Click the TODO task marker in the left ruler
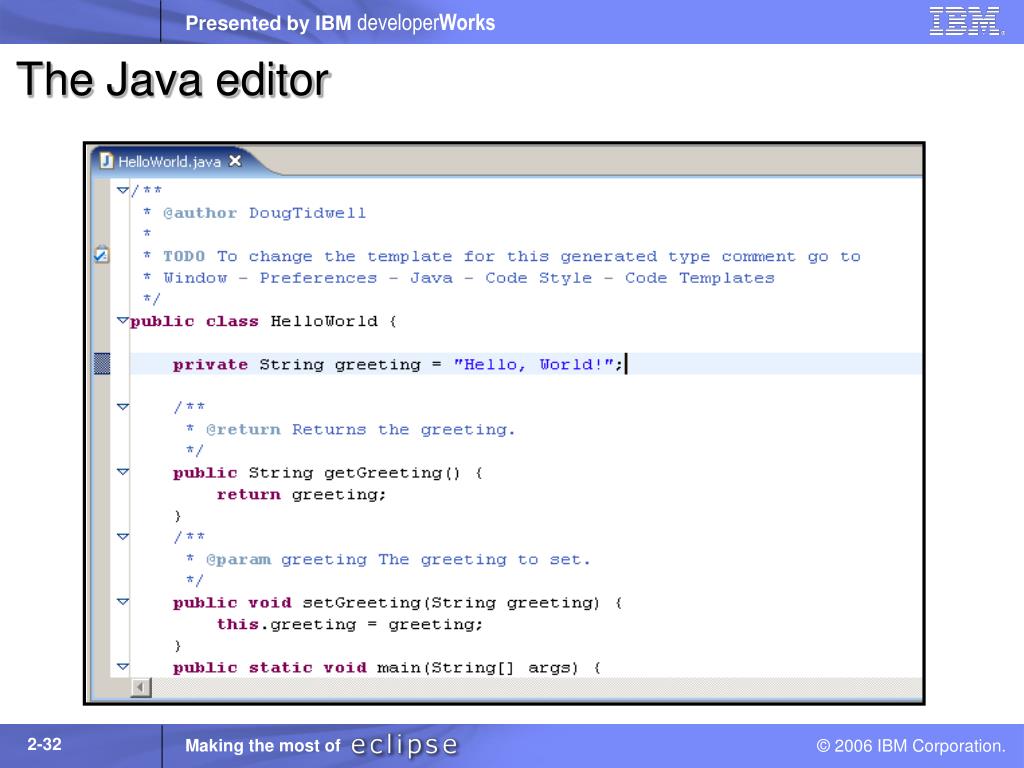The image size is (1024, 768). (x=102, y=255)
